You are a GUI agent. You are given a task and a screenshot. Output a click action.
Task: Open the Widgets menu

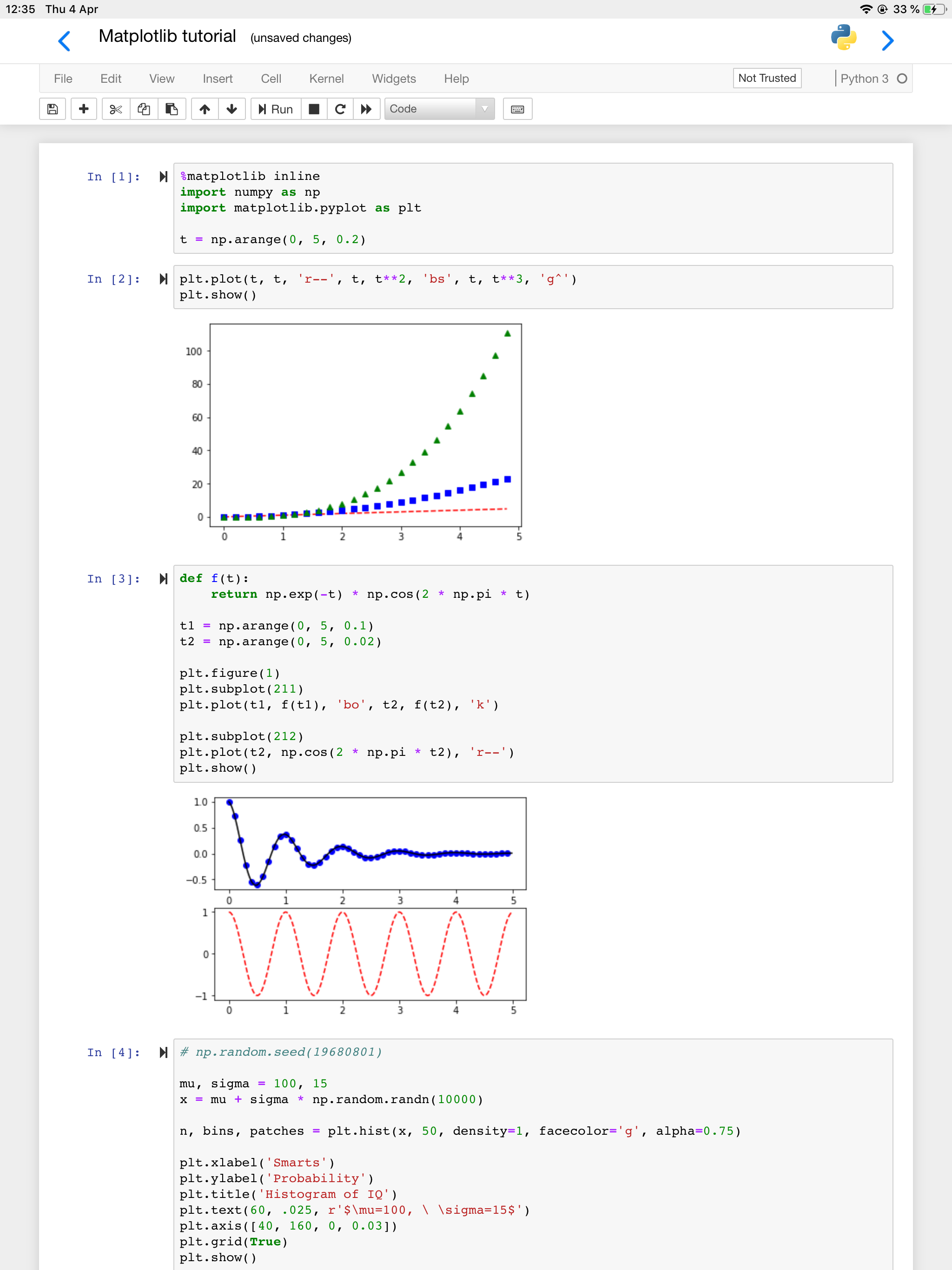[x=393, y=79]
